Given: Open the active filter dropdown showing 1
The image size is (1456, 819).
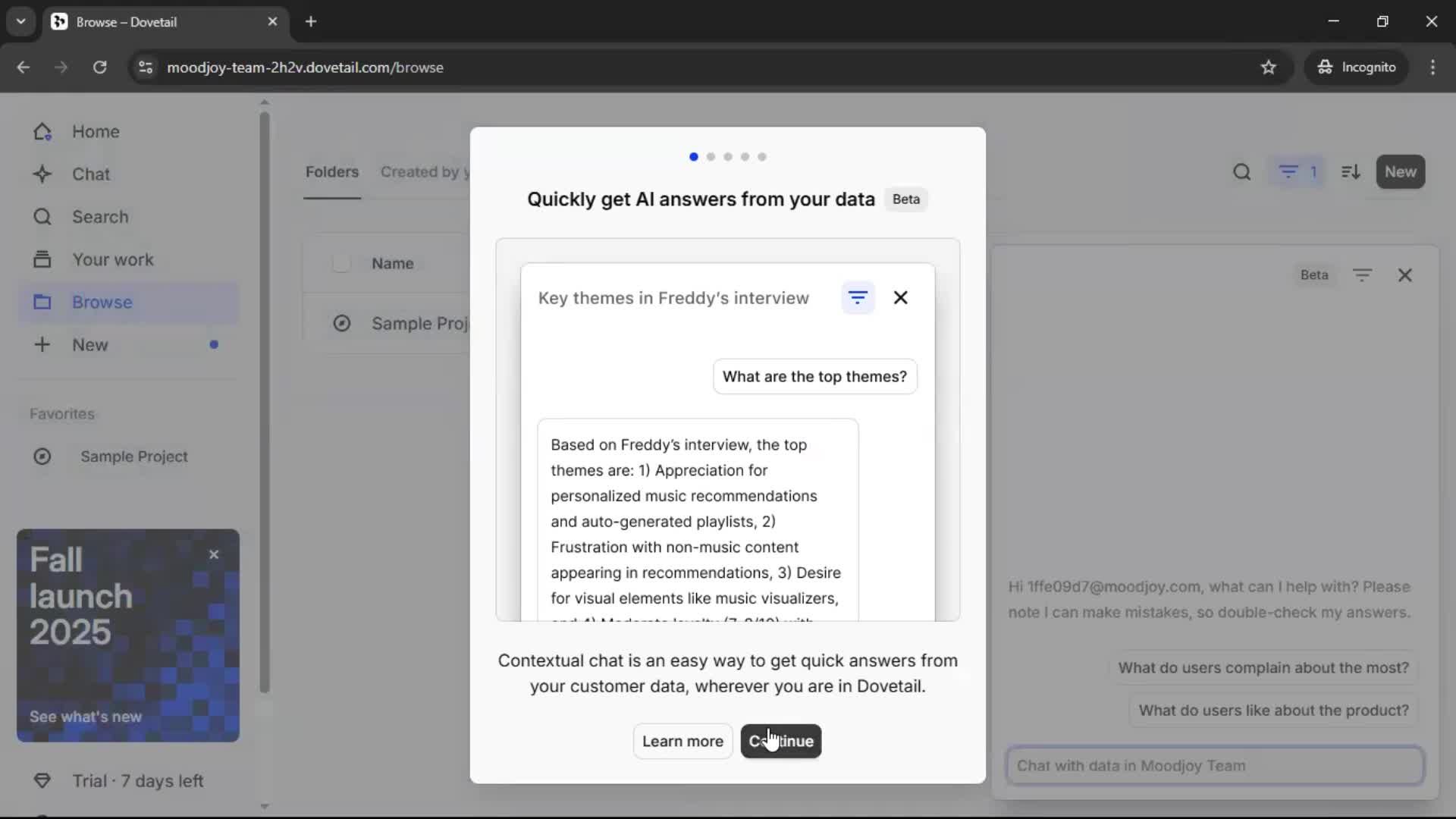Looking at the screenshot, I should coord(1298,172).
